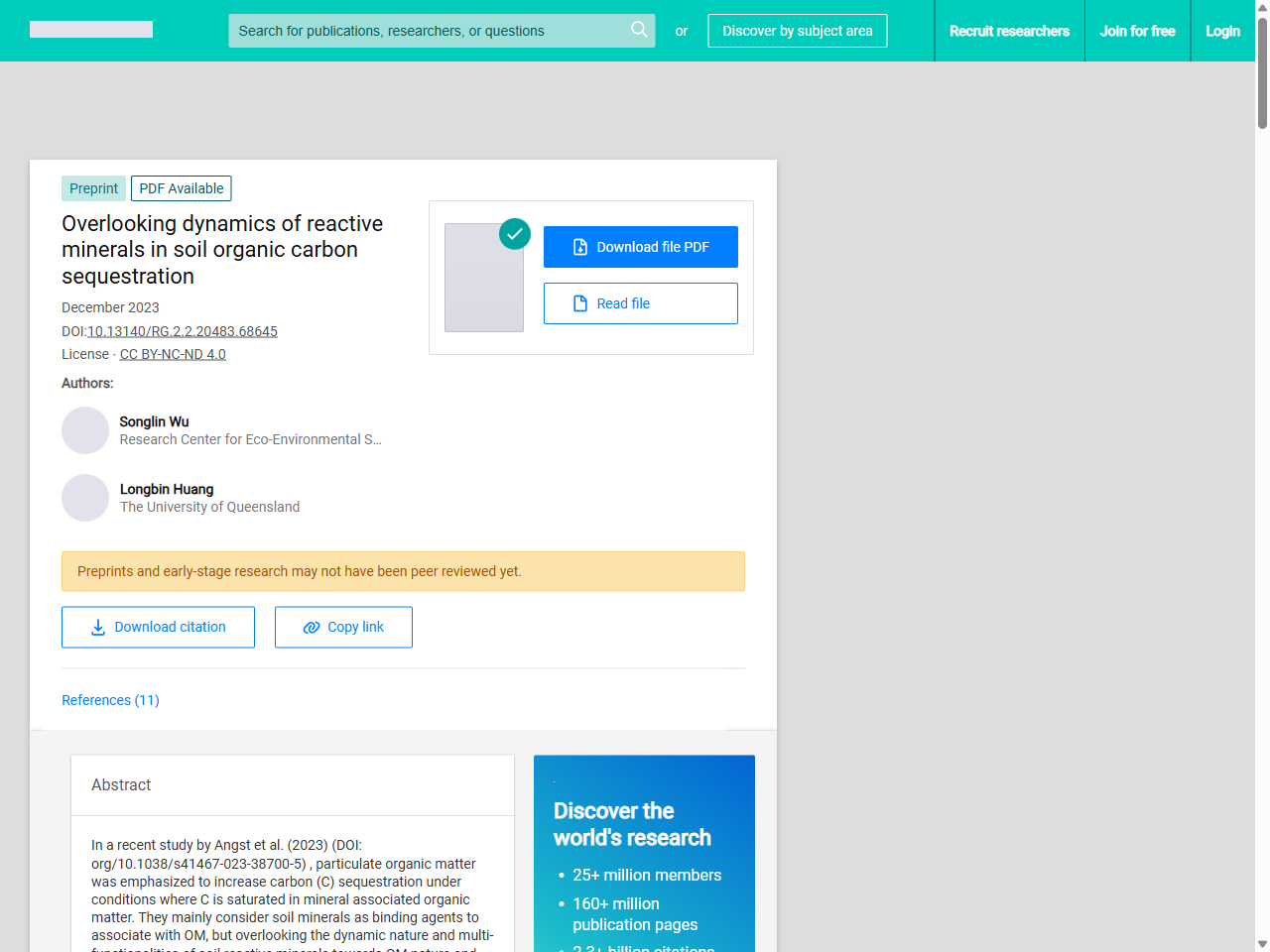This screenshot has height=952, width=1270.
Task: Click the search magnifier icon
Action: tap(639, 31)
